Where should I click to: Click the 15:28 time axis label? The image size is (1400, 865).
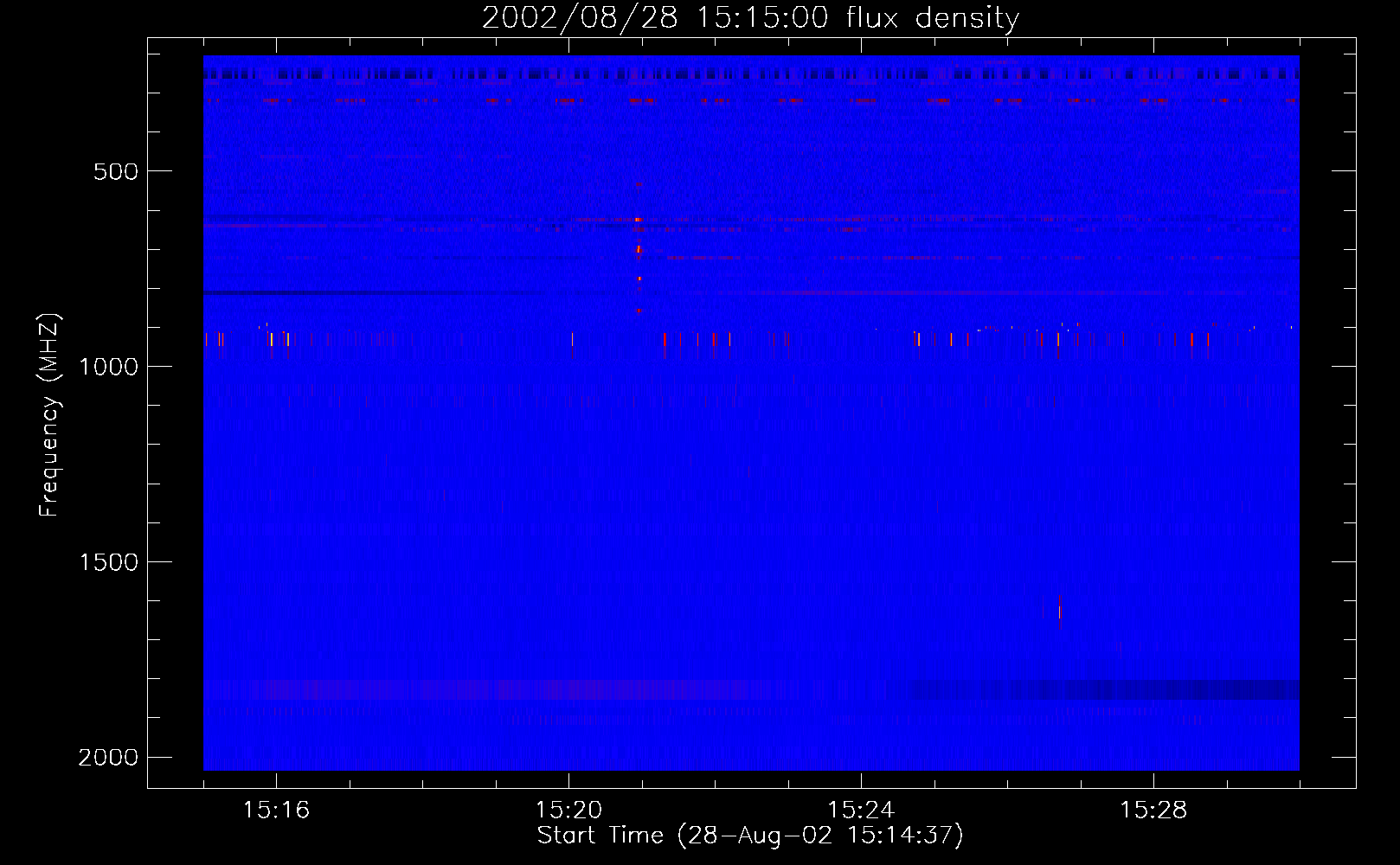pos(1153,811)
